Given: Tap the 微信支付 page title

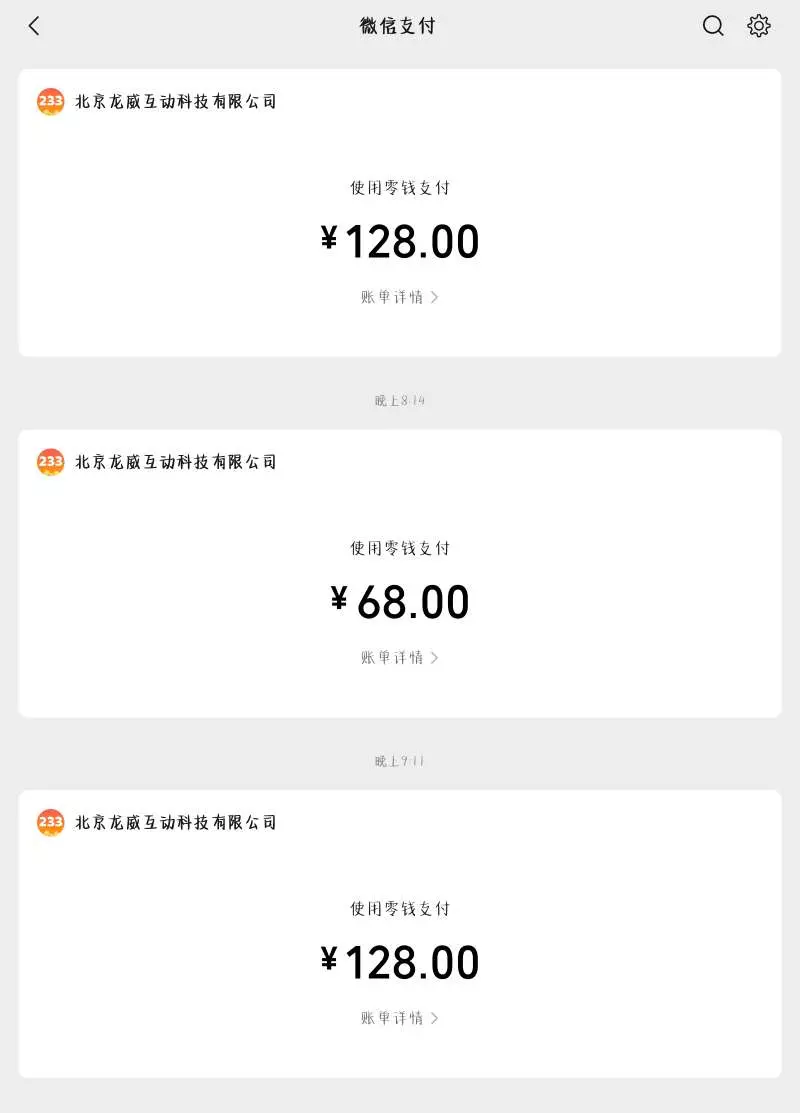Looking at the screenshot, I should 398,26.
